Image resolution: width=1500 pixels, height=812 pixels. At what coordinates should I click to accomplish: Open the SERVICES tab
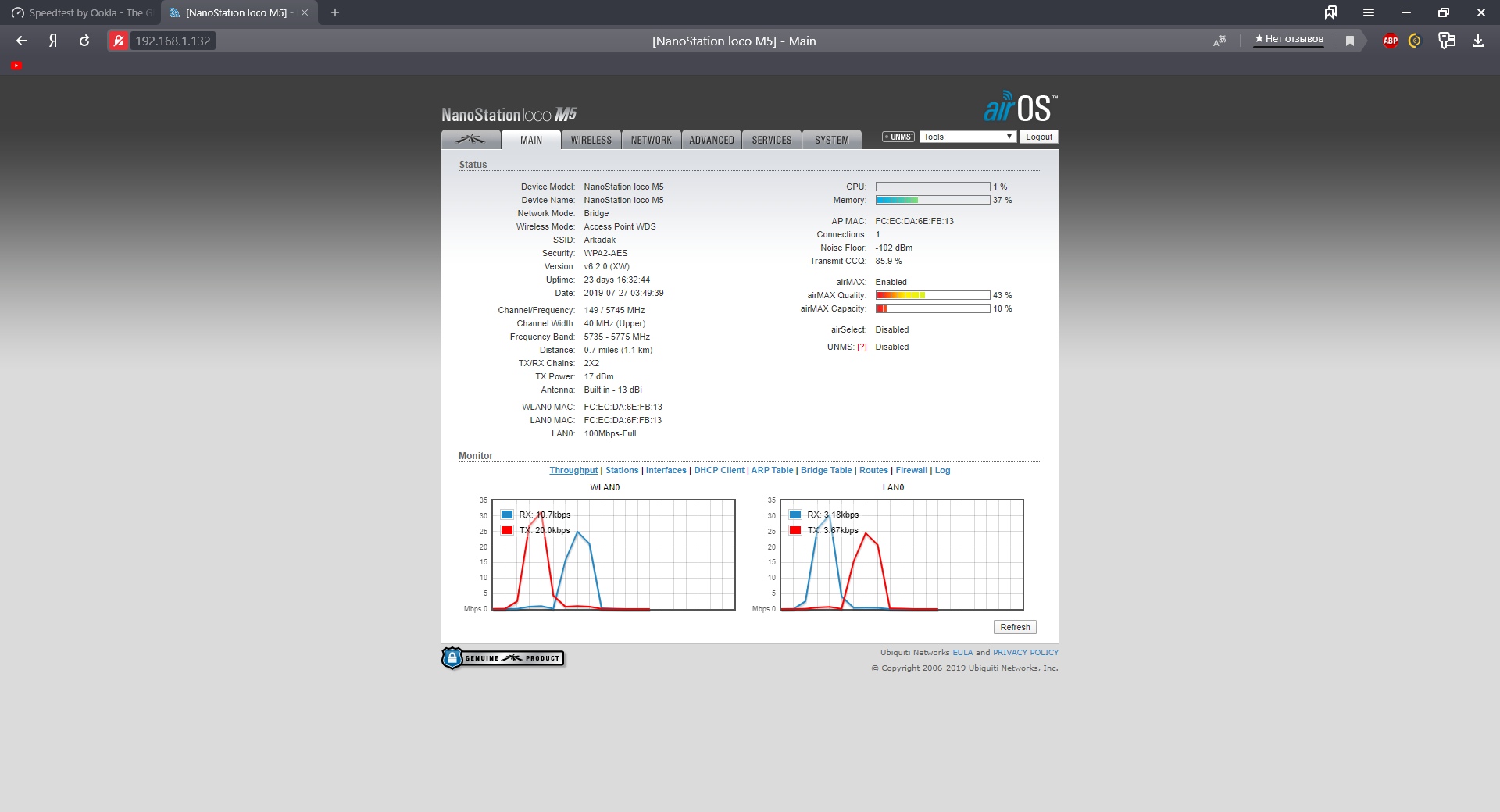(772, 140)
